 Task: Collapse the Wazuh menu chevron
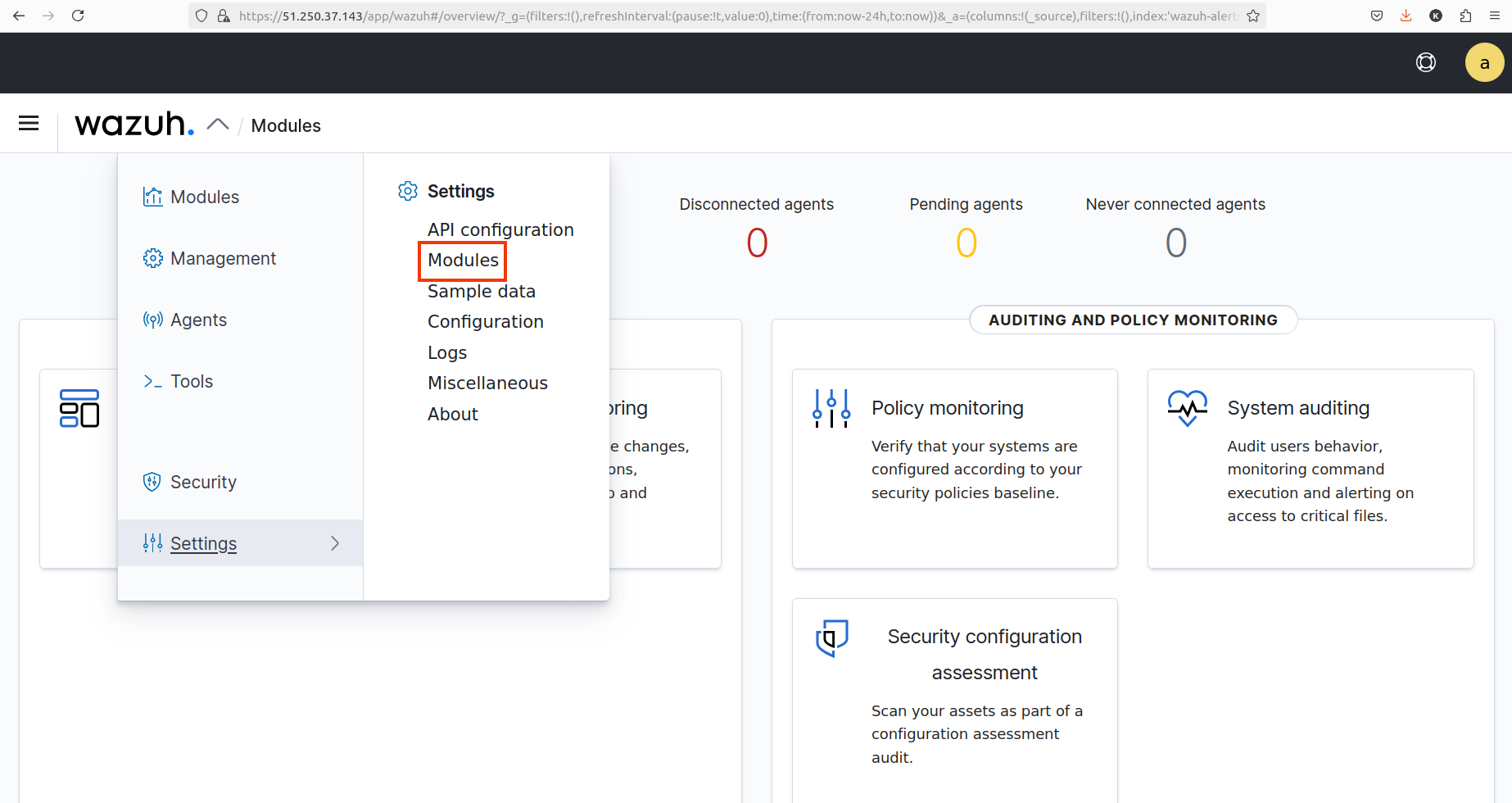click(218, 125)
